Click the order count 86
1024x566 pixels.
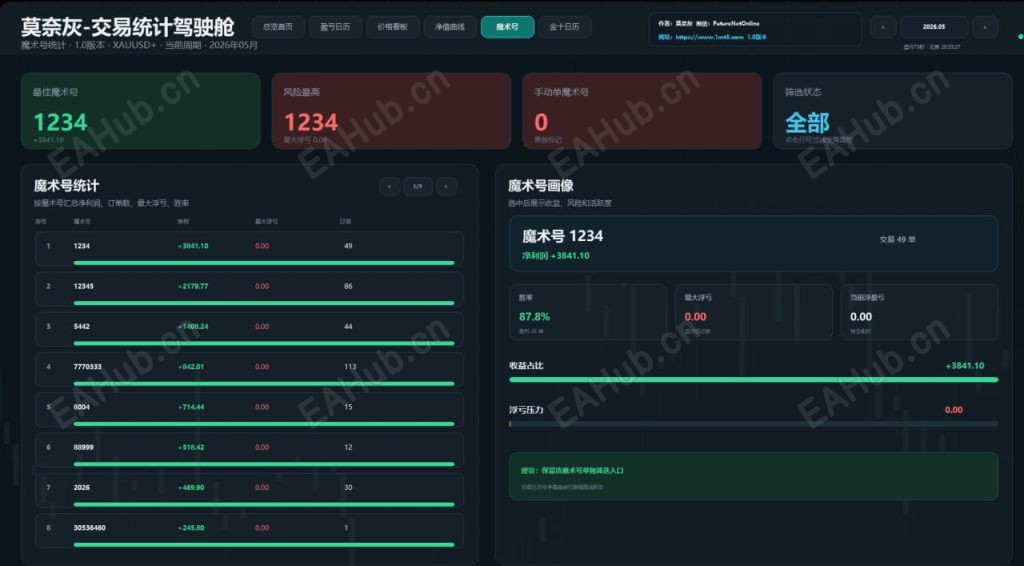pyautogui.click(x=348, y=286)
